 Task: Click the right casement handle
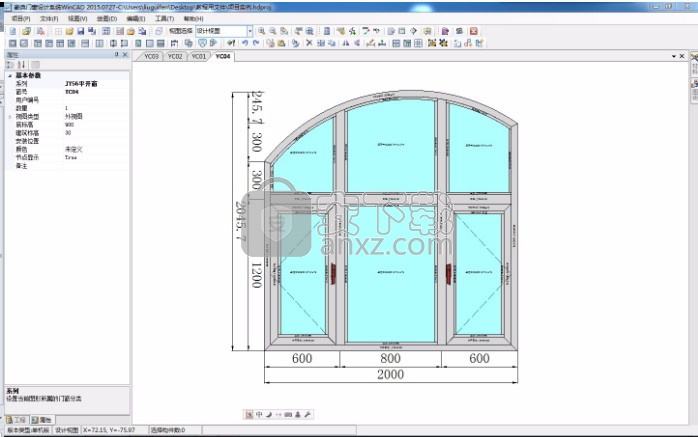(x=449, y=274)
